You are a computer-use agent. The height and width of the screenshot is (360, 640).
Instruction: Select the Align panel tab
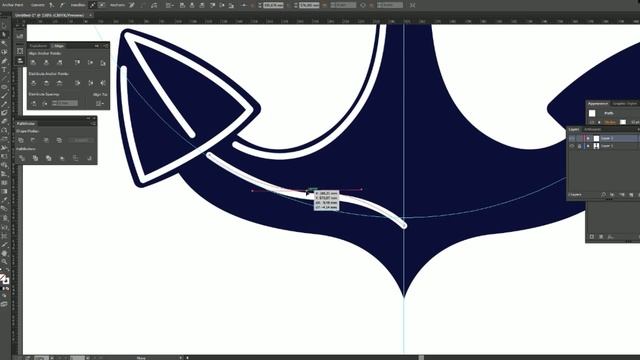click(59, 46)
